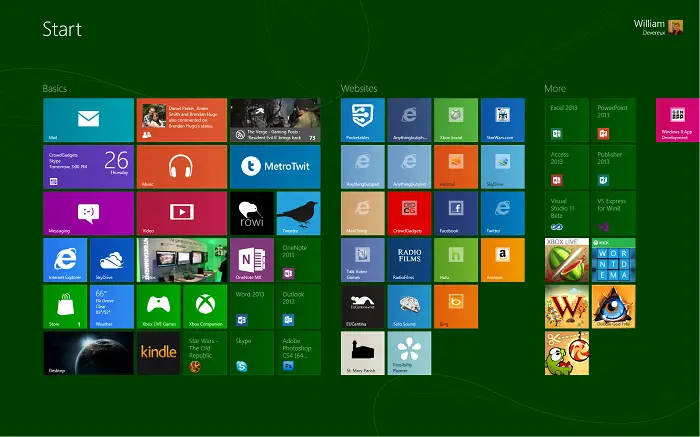Image resolution: width=700 pixels, height=437 pixels.
Task: Open the OneNote MX tile
Action: 252,260
